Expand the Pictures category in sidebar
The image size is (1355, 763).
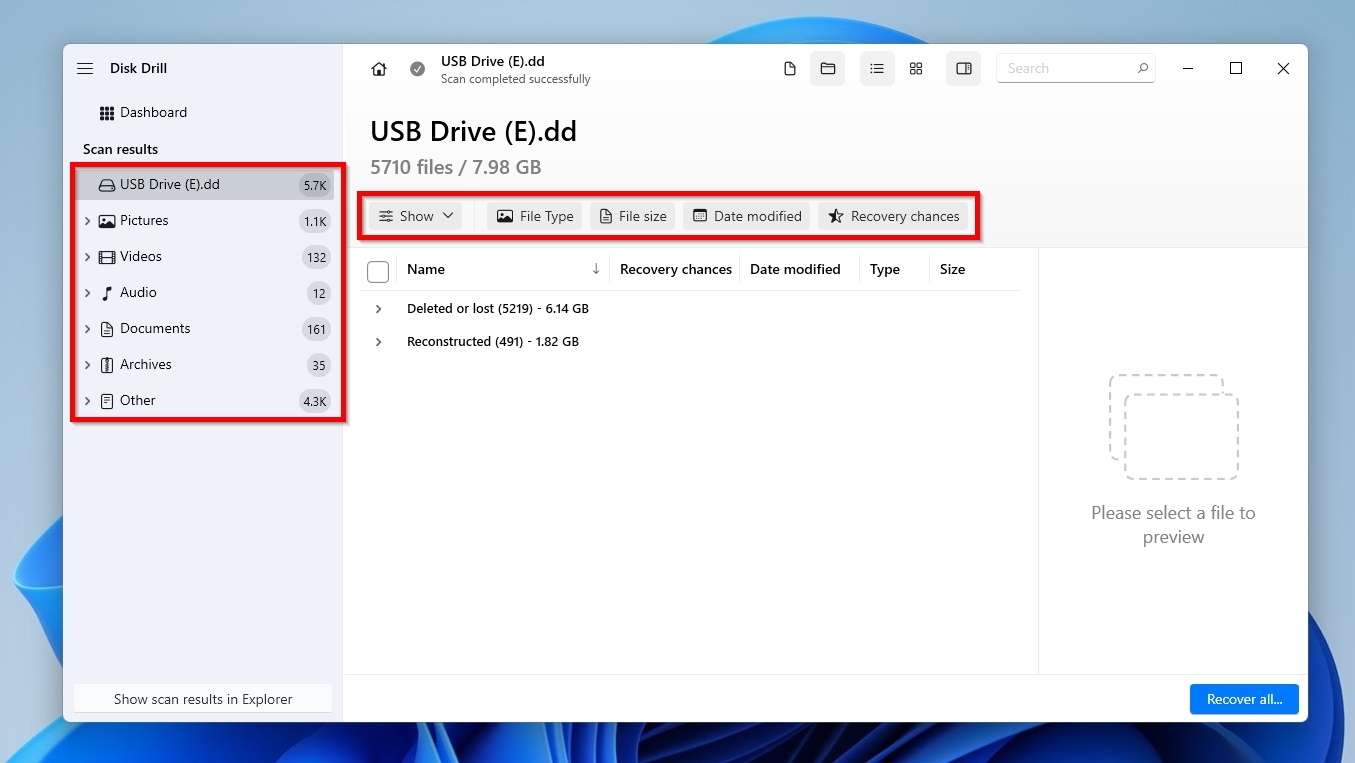click(88, 221)
